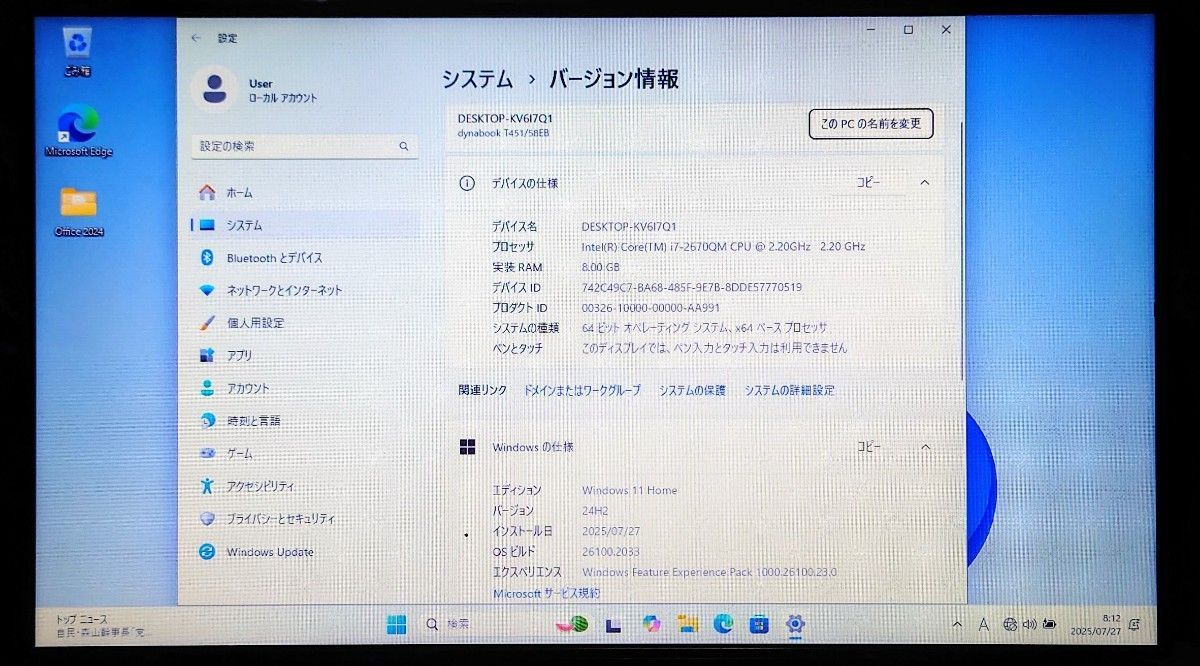Click the Windows logo beside Windows の仕様

[x=467, y=447]
